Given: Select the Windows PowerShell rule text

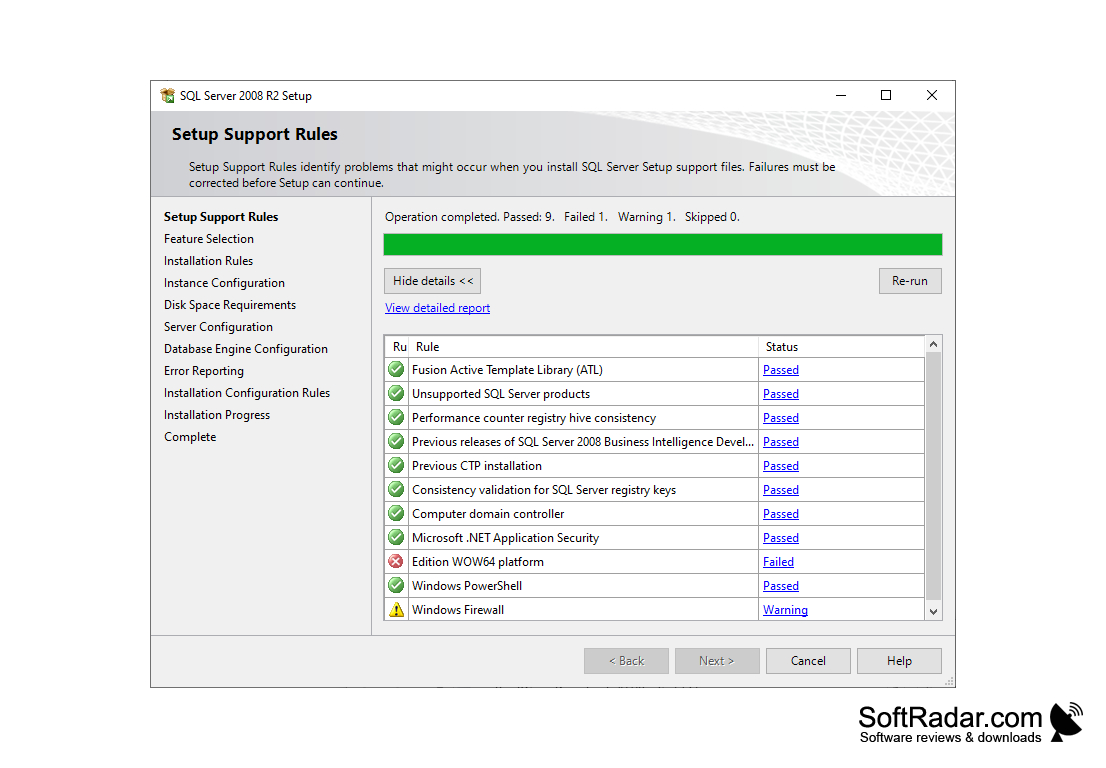Looking at the screenshot, I should coord(467,586).
